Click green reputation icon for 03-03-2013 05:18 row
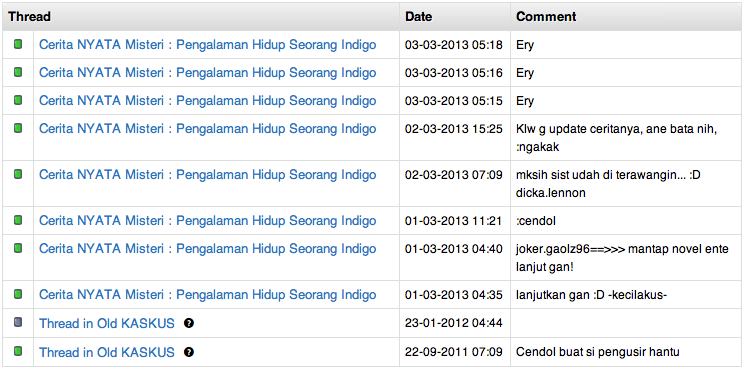Viewport: 745px width, 371px height. [x=18, y=44]
